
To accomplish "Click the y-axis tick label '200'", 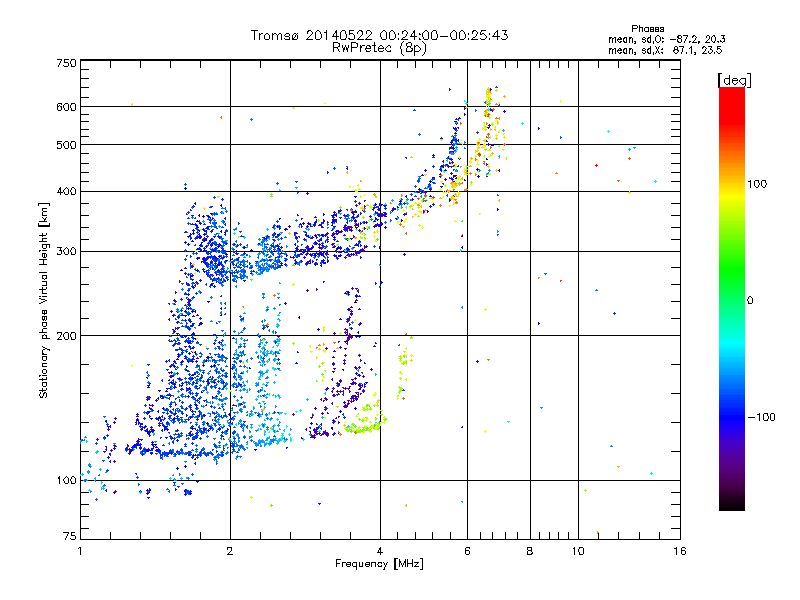I will pos(66,336).
